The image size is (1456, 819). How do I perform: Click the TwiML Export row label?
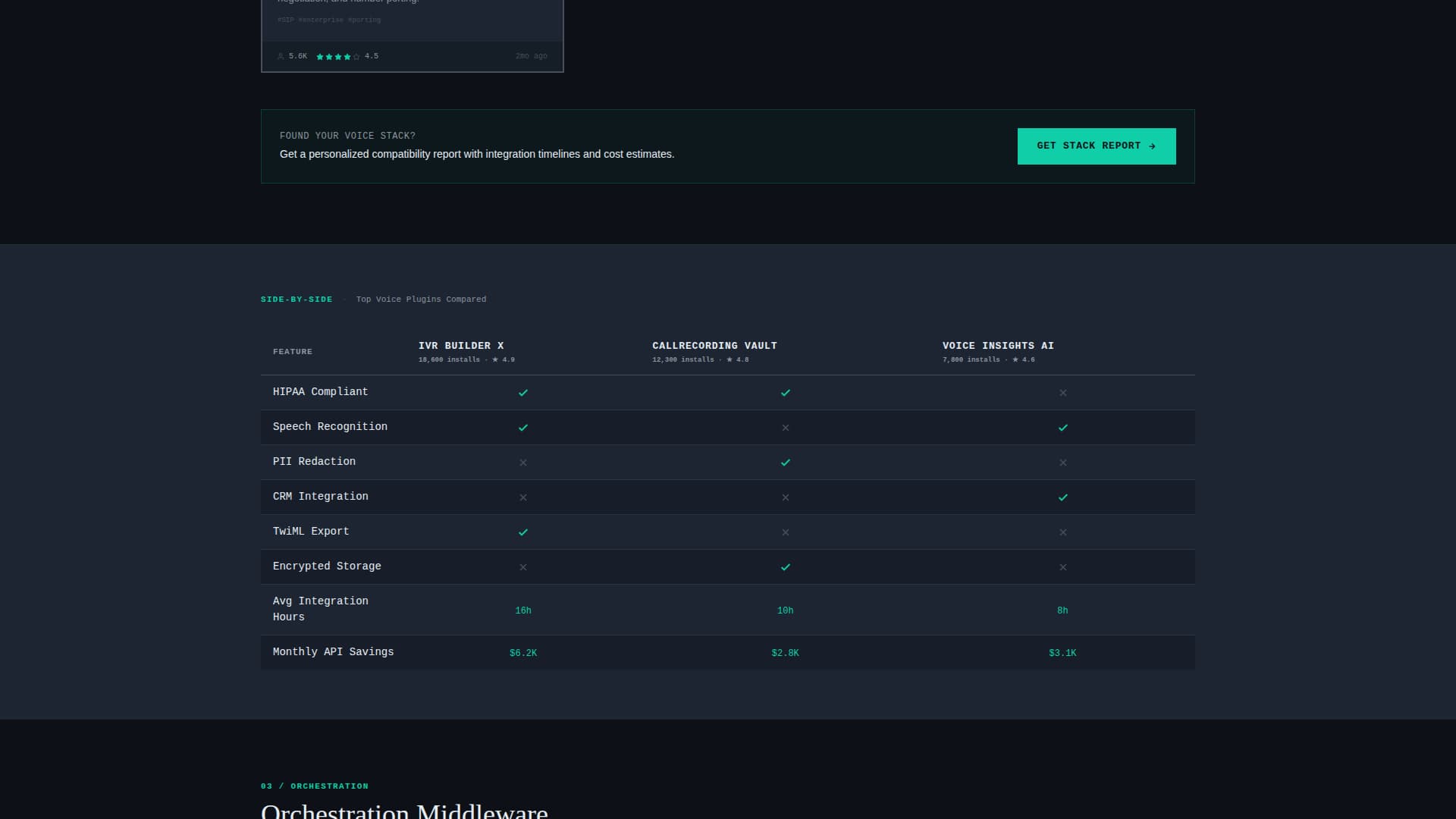311,532
